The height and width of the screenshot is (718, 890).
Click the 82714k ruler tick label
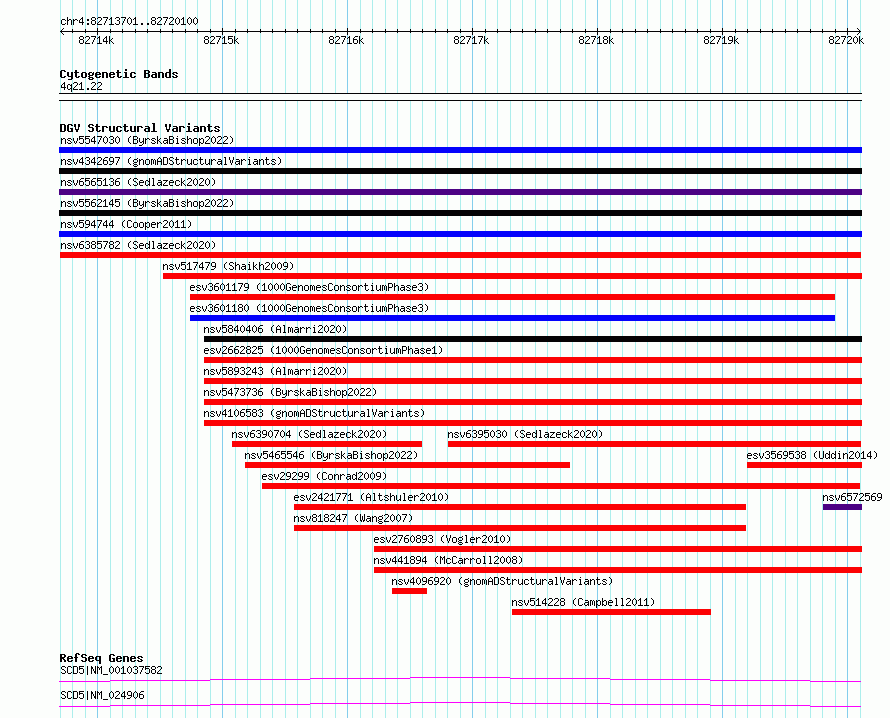click(x=96, y=40)
